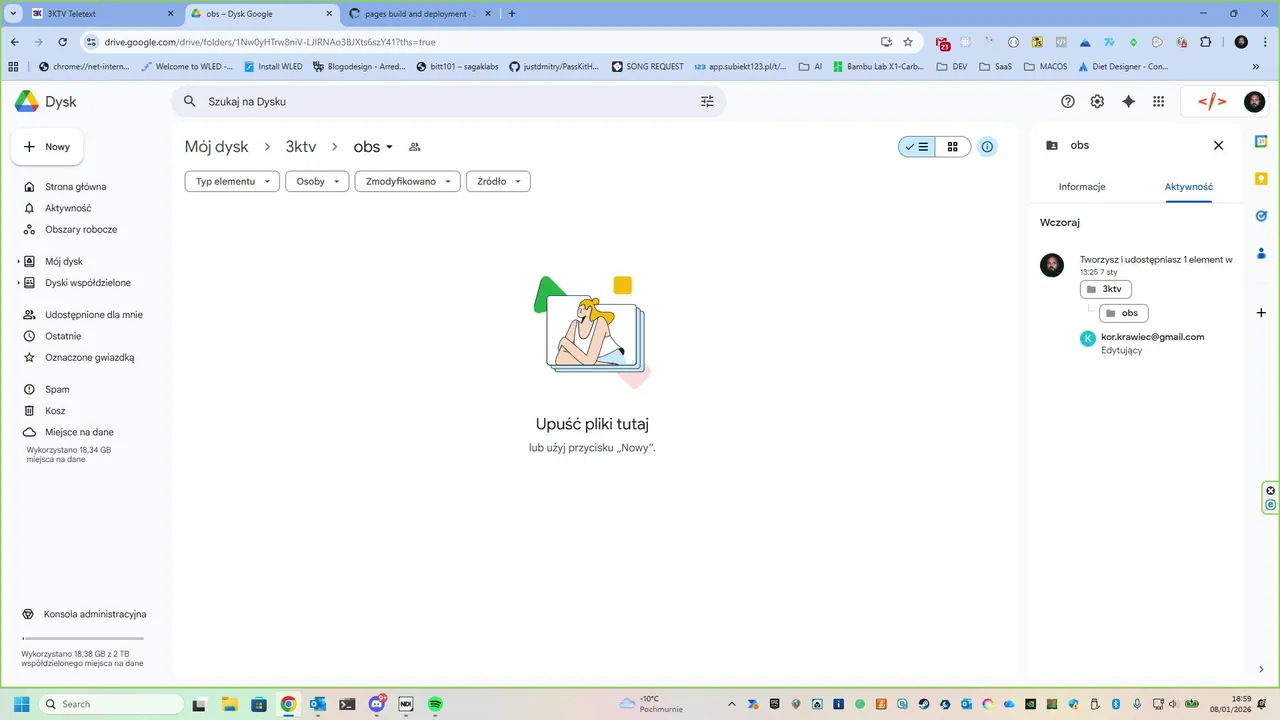Collapse the side panel with bottom chevron
The height and width of the screenshot is (720, 1280).
point(1261,669)
